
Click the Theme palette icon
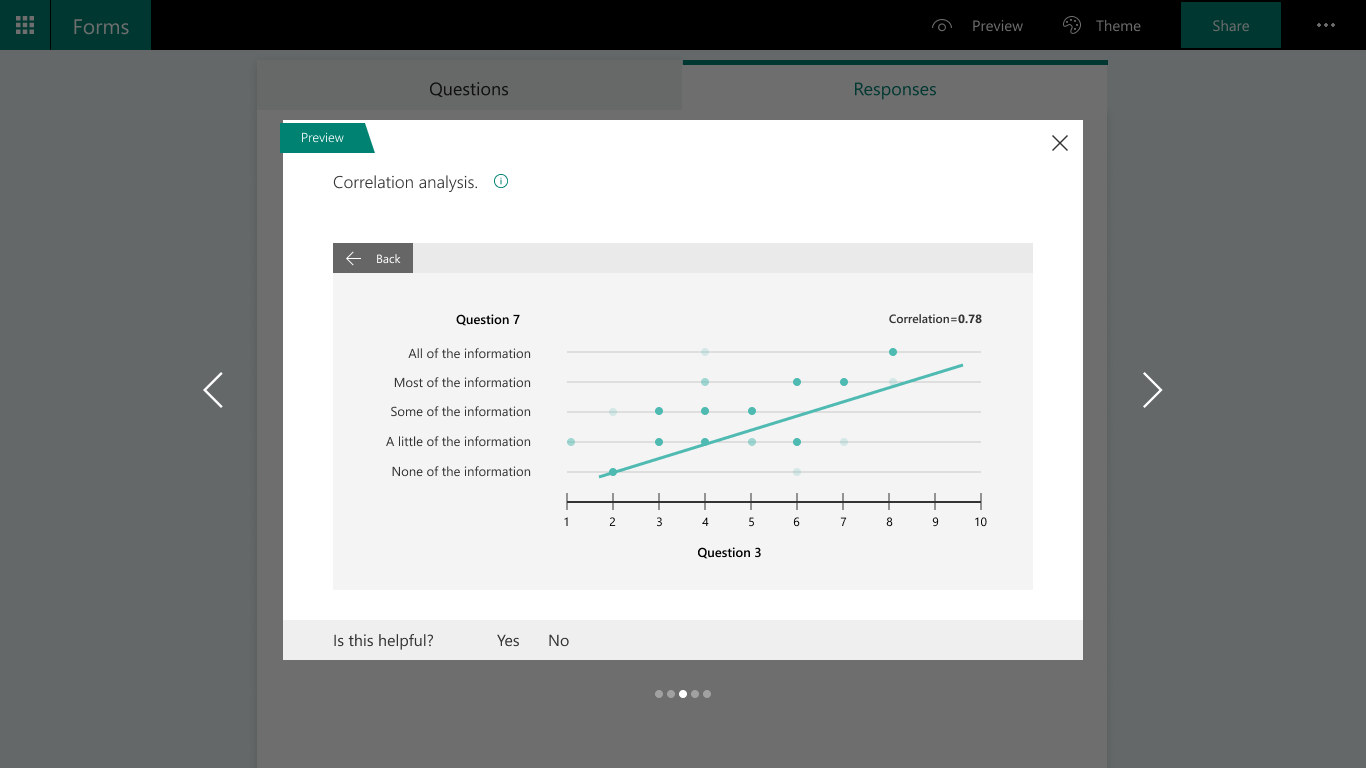point(1072,26)
